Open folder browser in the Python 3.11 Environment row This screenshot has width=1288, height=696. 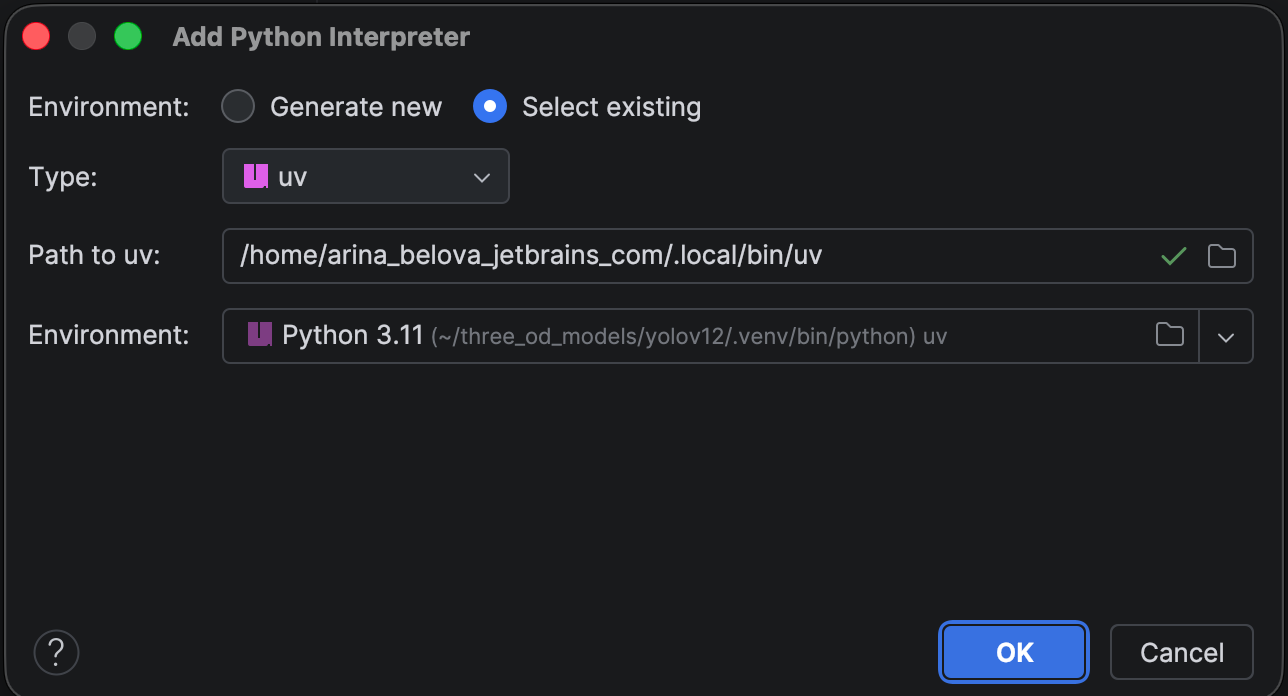pyautogui.click(x=1169, y=335)
